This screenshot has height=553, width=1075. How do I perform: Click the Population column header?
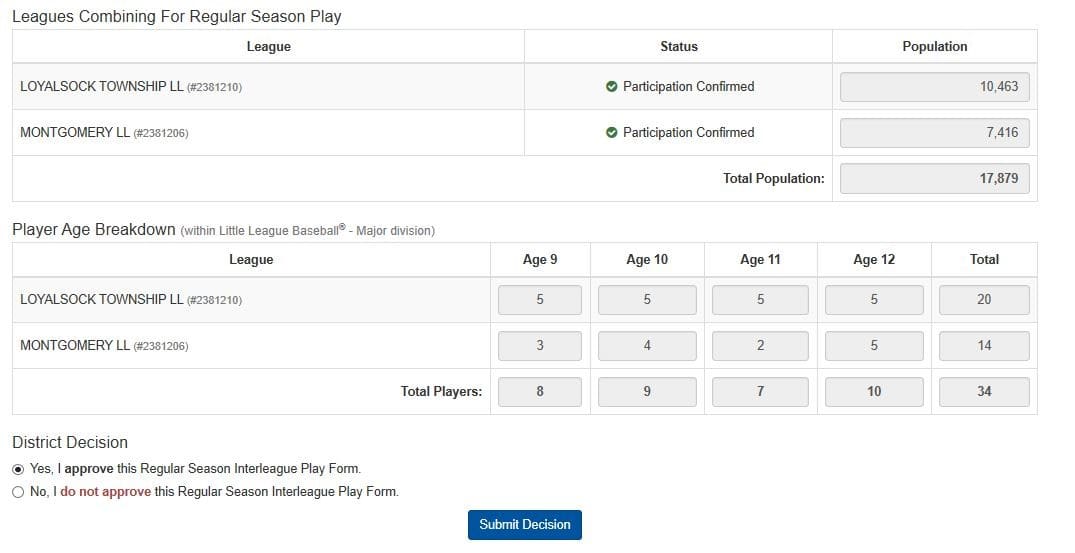pyautogui.click(x=934, y=47)
